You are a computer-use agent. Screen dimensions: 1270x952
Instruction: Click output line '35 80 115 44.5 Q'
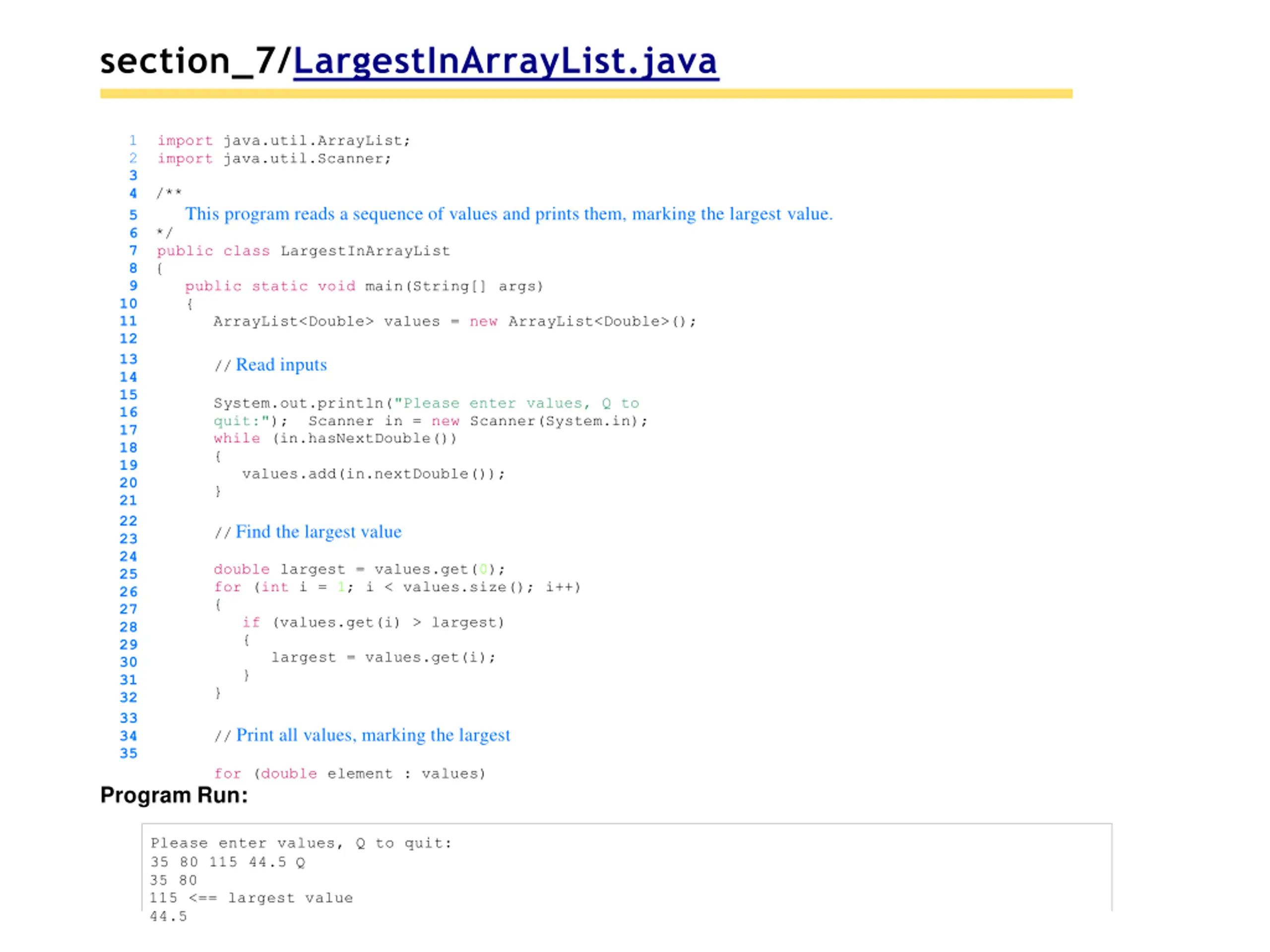227,862
